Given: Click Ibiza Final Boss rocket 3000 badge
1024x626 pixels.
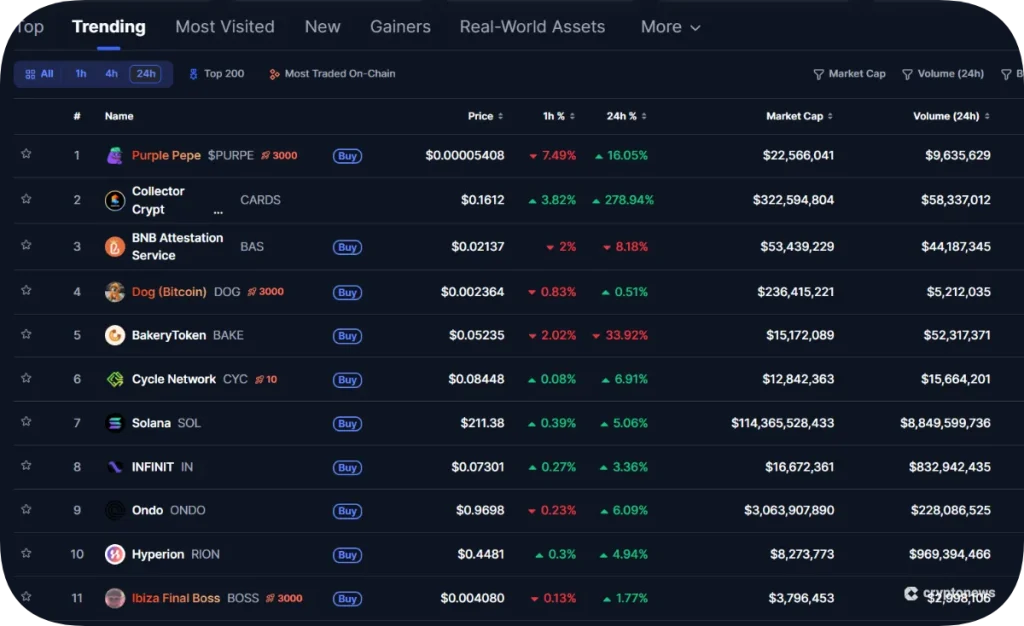Looking at the screenshot, I should pos(284,598).
